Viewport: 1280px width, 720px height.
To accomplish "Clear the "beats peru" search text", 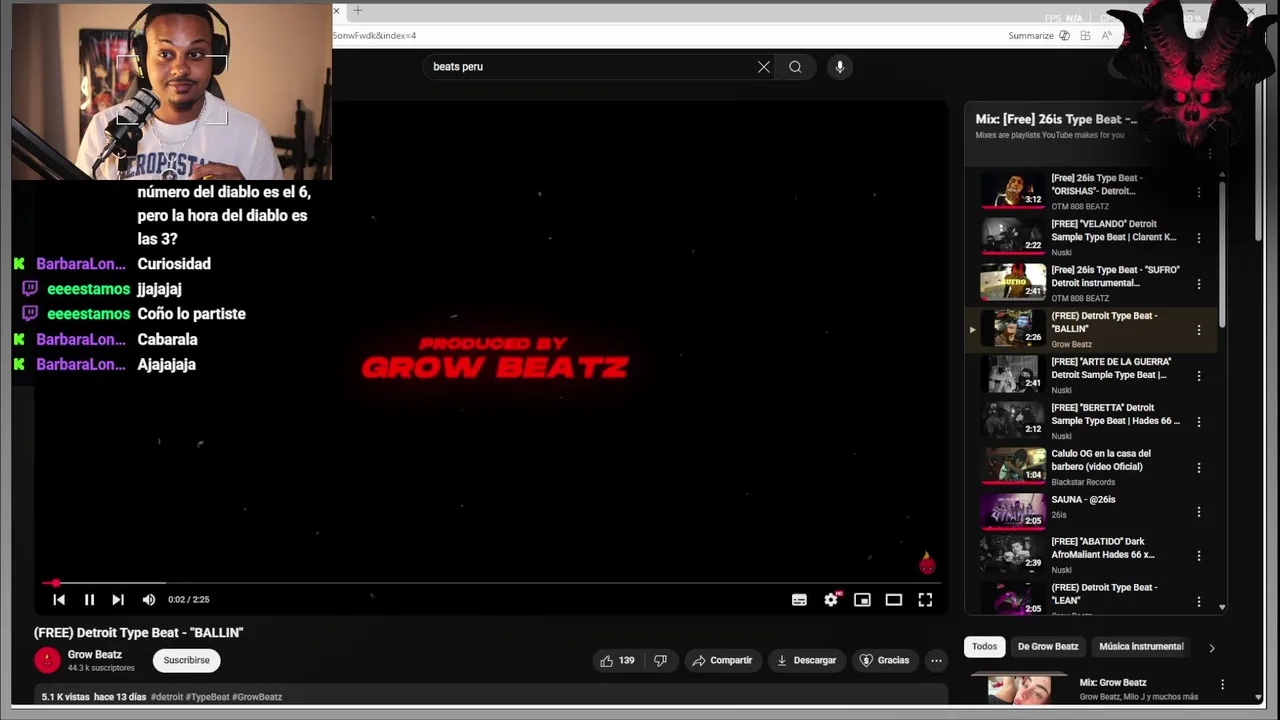I will point(764,67).
